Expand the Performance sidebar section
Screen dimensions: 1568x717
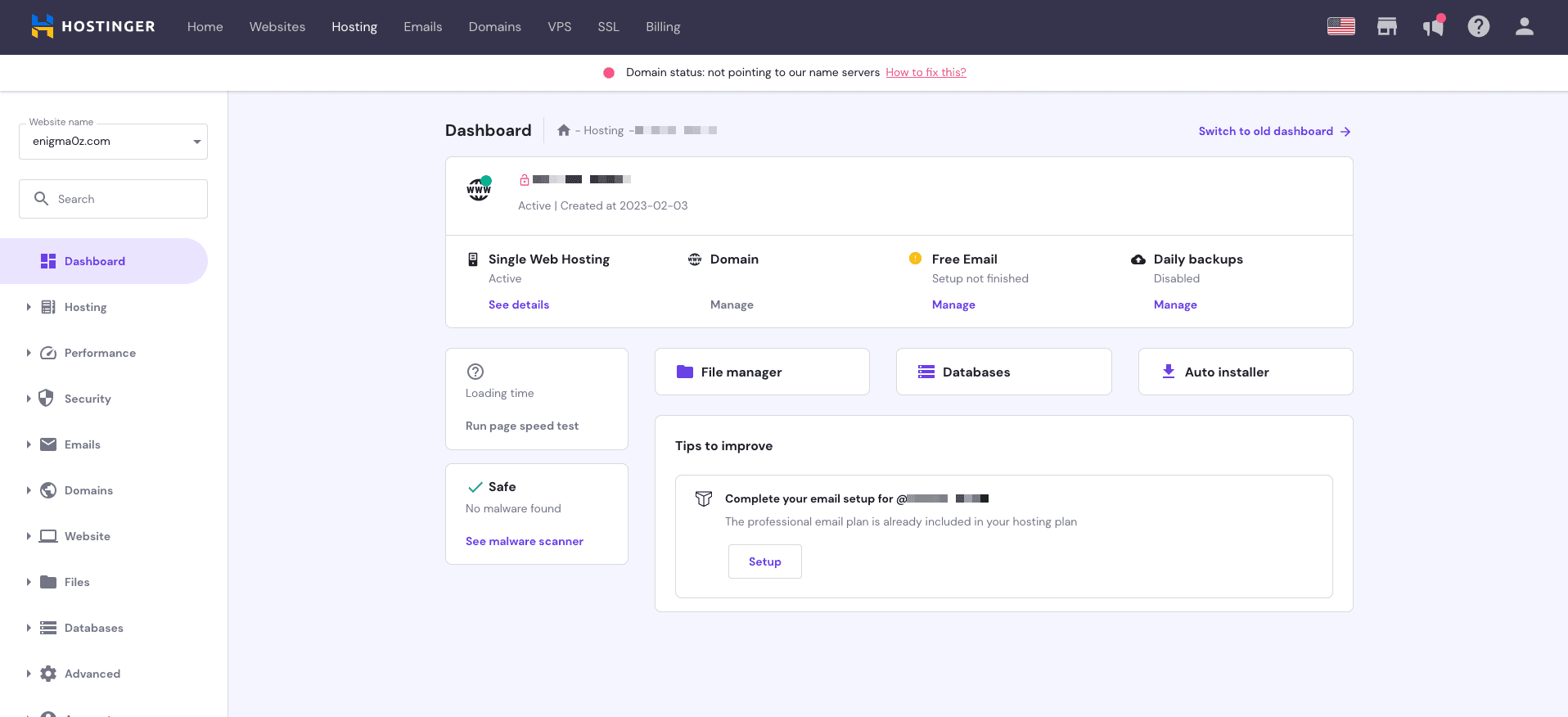point(29,353)
